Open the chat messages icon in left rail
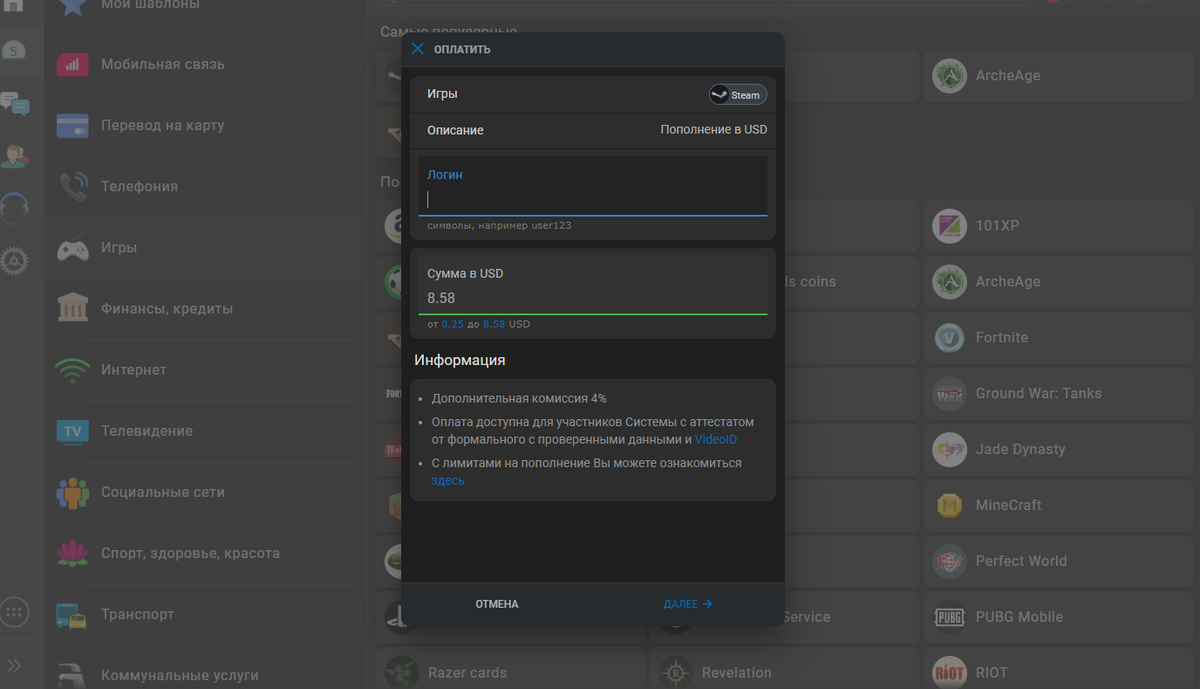This screenshot has width=1200, height=689. 15,103
